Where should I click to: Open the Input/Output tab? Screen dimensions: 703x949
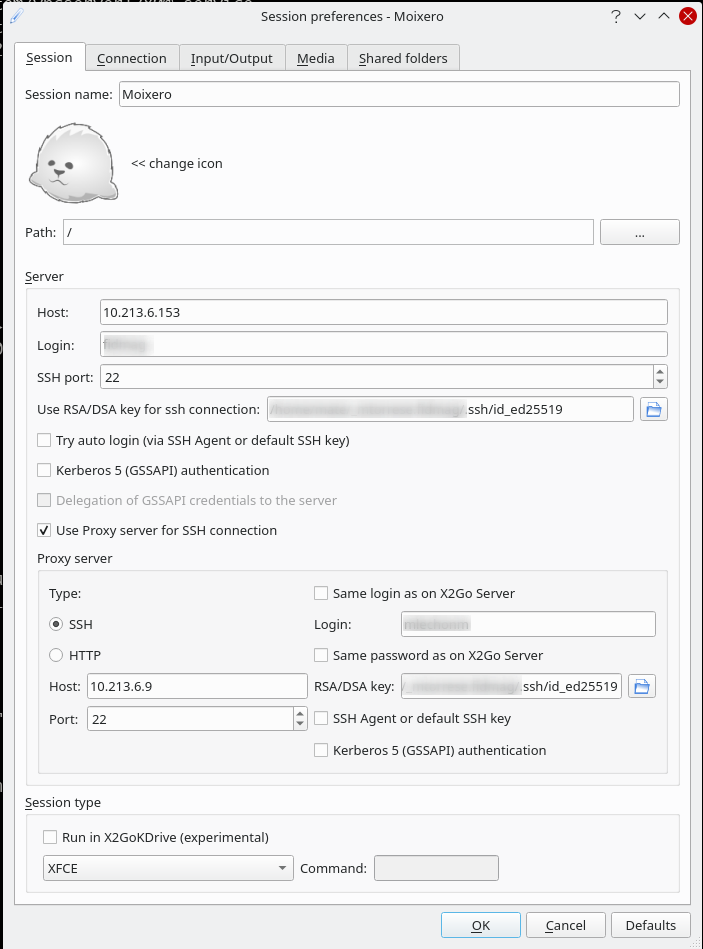tap(232, 58)
